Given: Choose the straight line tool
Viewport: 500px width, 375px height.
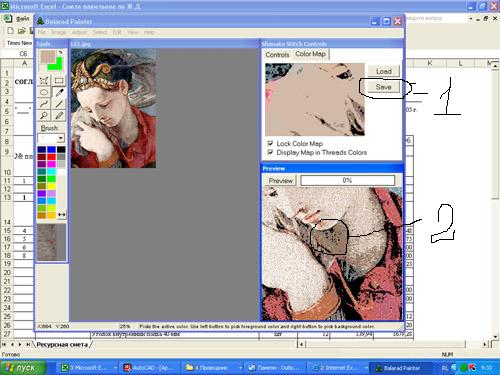Looking at the screenshot, I should click(59, 104).
